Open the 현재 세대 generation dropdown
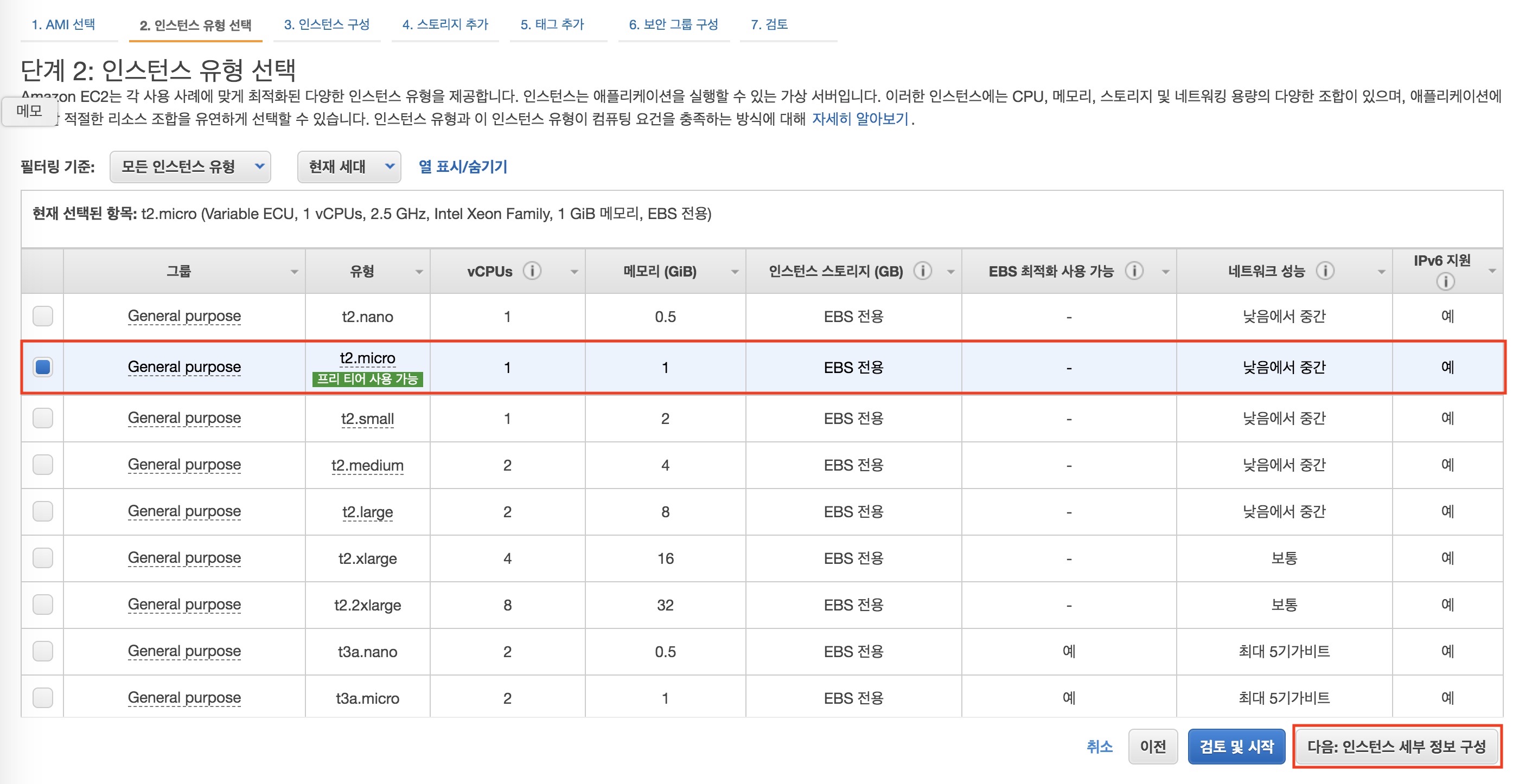 click(x=349, y=167)
